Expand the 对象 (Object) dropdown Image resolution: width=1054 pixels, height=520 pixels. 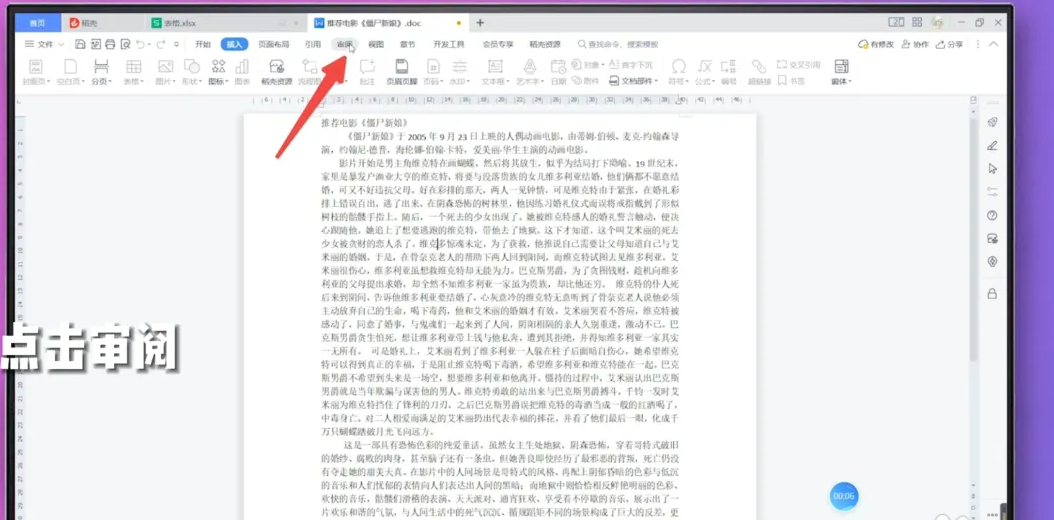603,65
